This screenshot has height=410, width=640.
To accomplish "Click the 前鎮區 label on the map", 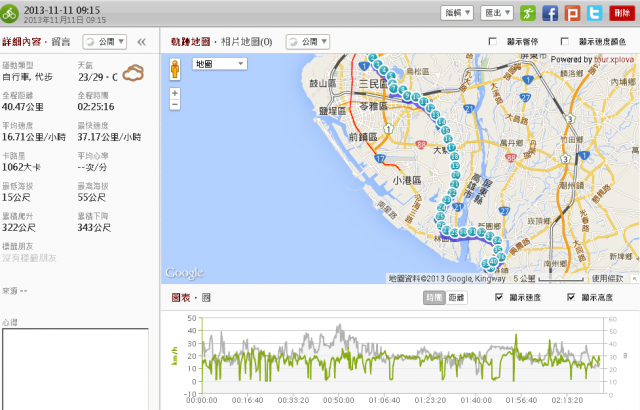I will coord(363,137).
